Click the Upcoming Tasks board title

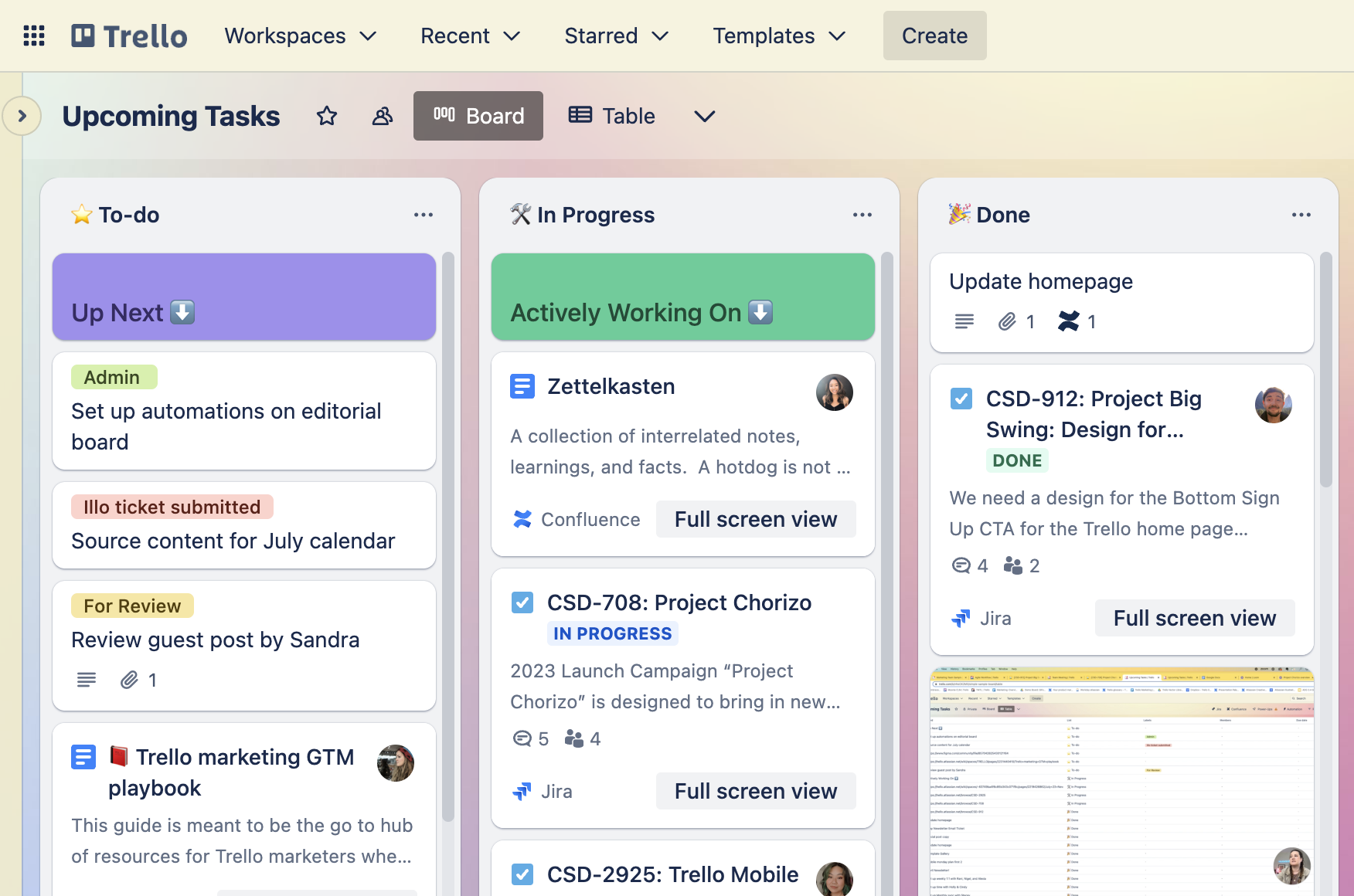click(x=171, y=116)
